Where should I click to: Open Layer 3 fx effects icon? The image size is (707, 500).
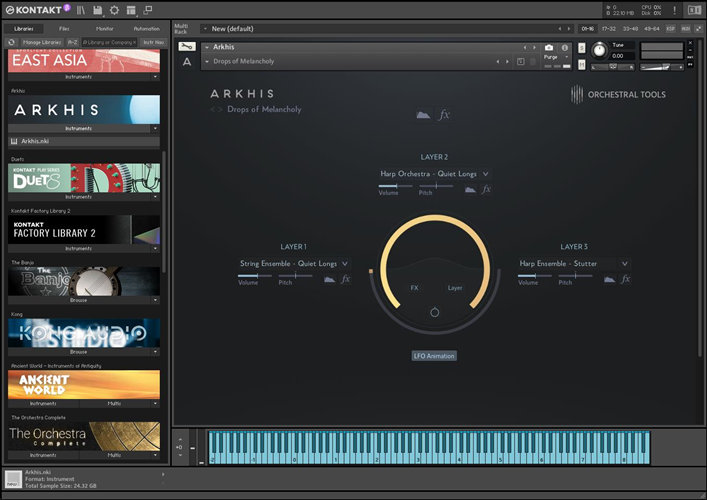tap(625, 279)
